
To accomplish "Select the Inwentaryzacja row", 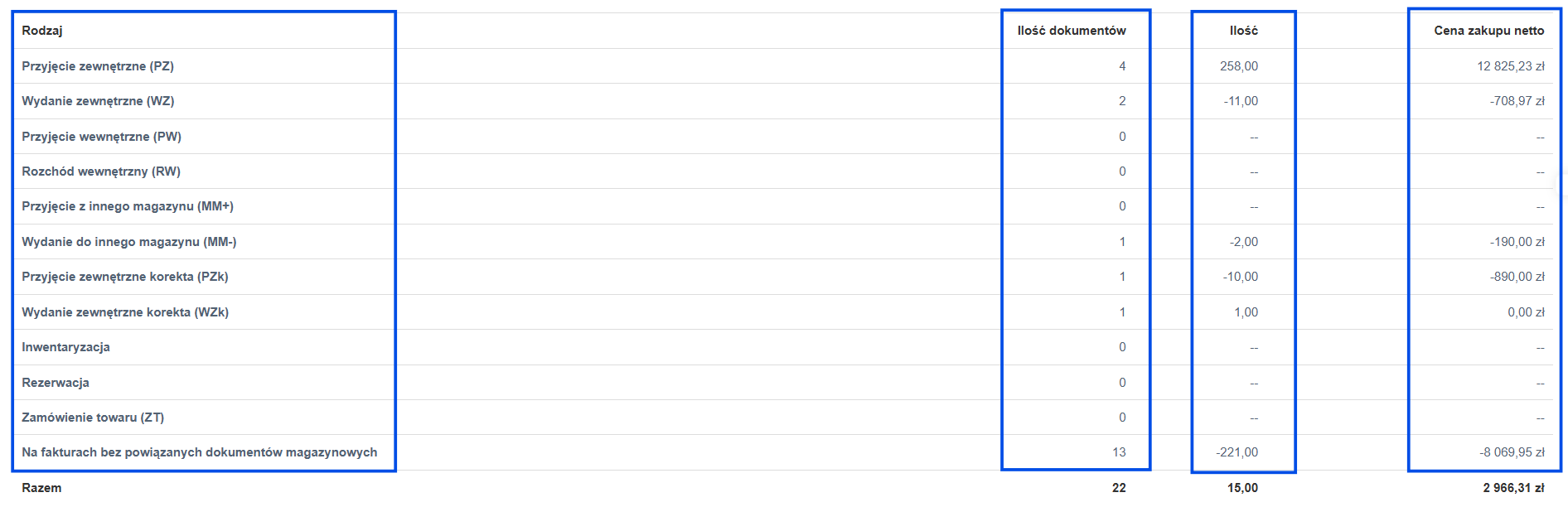I will tap(783, 347).
